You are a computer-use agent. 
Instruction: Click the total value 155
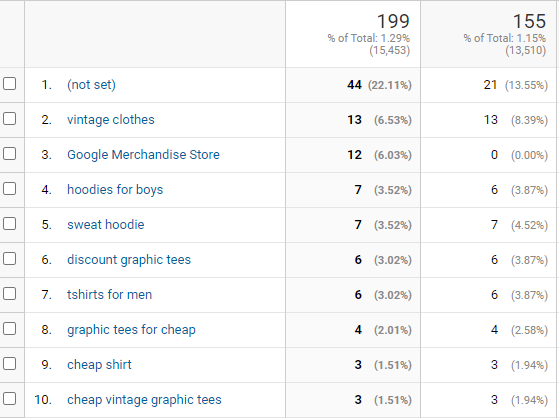pyautogui.click(x=529, y=21)
